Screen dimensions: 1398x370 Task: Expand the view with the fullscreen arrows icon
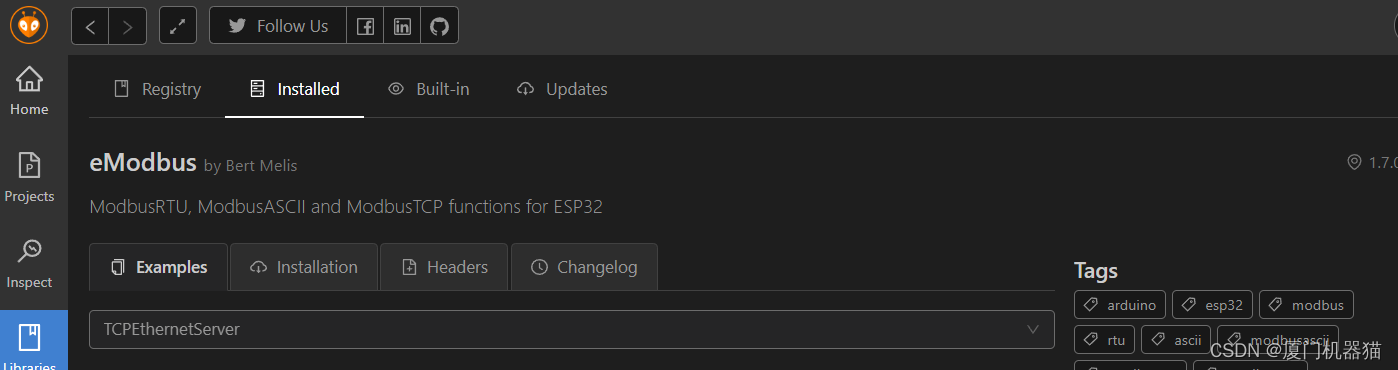click(x=178, y=26)
